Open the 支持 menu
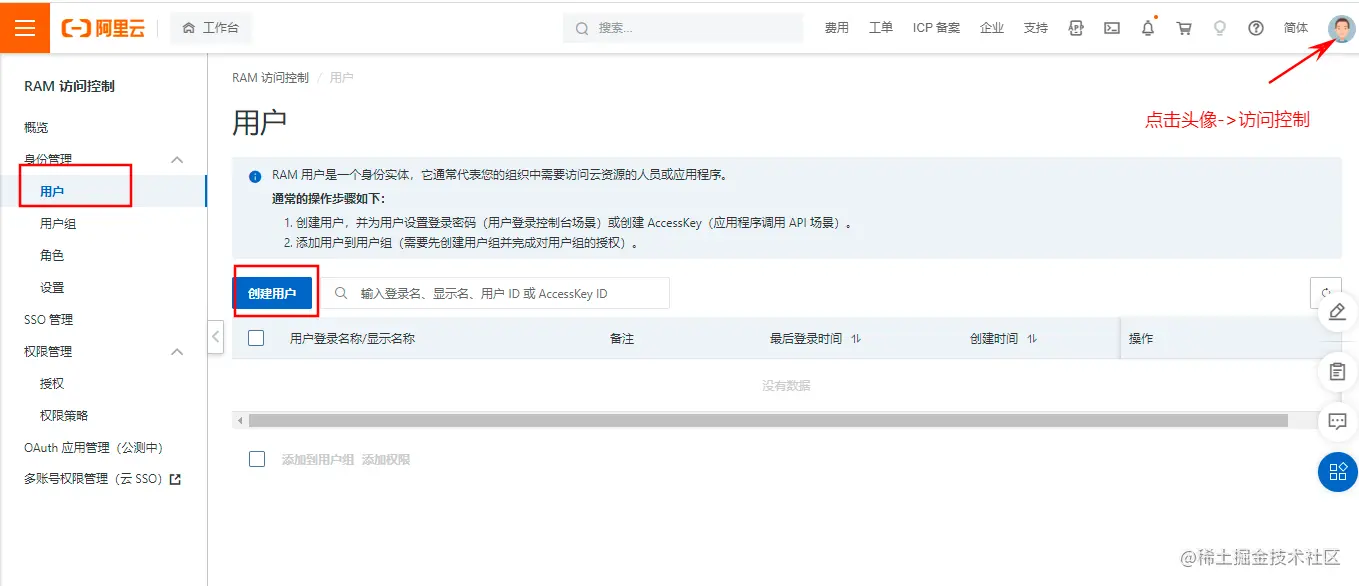The width and height of the screenshot is (1359, 586). point(1036,28)
